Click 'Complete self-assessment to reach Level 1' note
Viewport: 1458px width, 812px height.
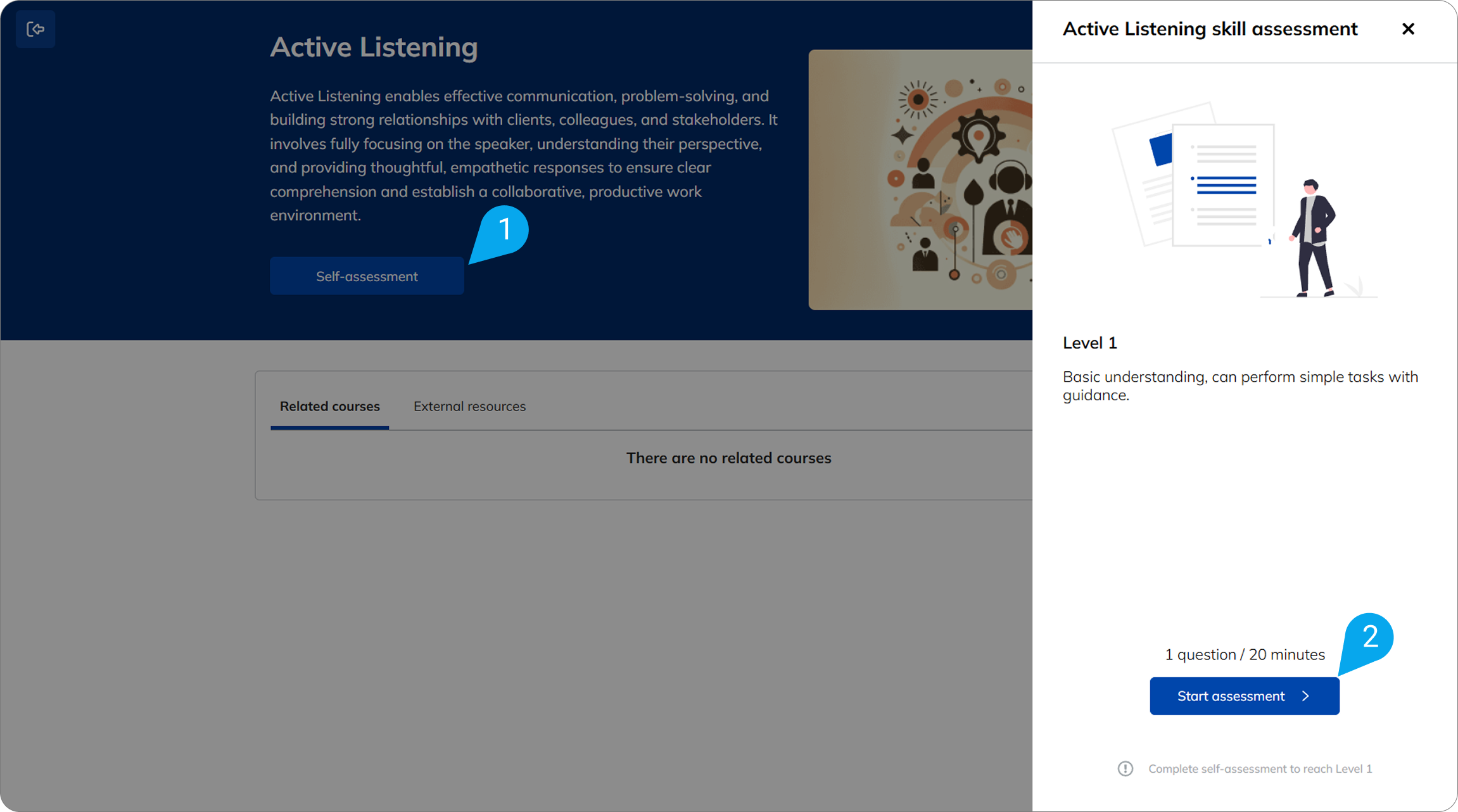(x=1260, y=769)
